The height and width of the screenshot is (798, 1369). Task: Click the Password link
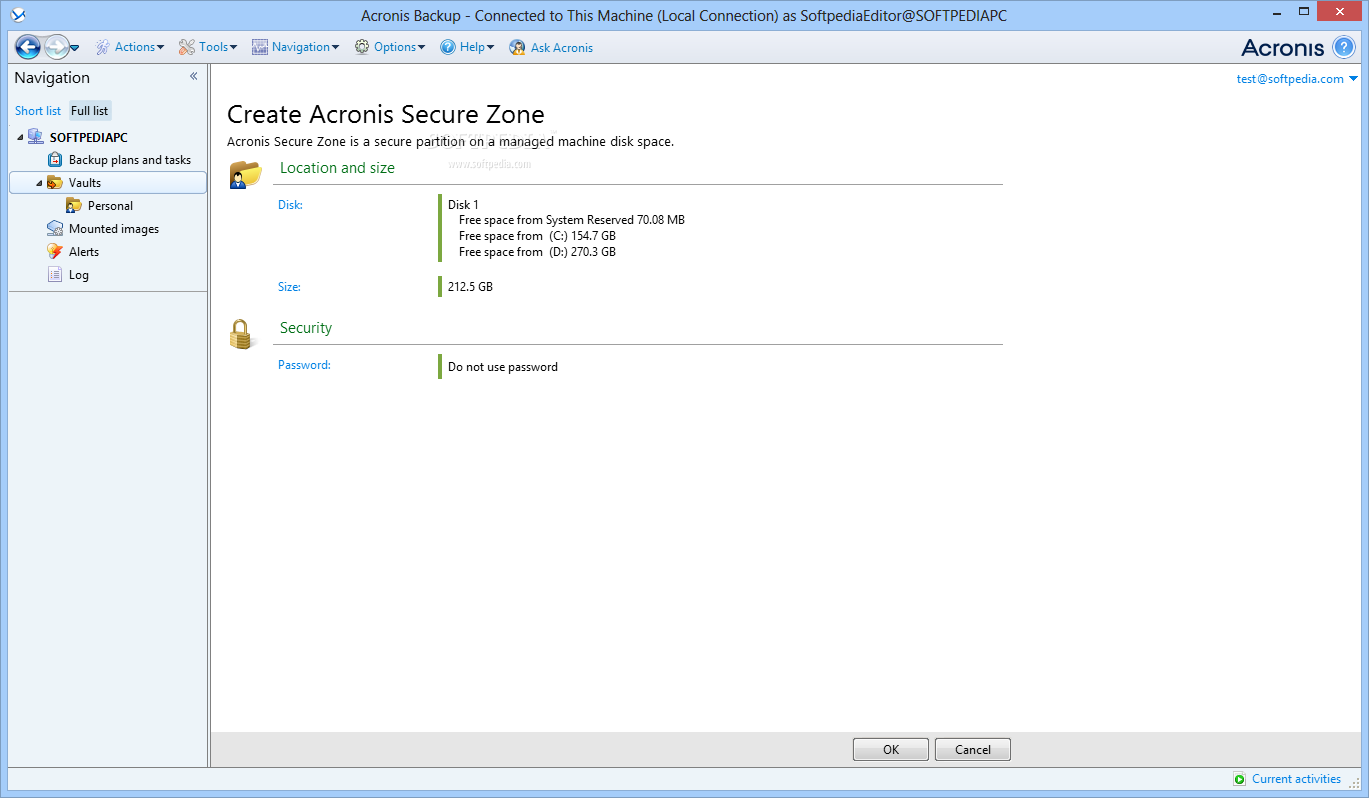pos(304,365)
